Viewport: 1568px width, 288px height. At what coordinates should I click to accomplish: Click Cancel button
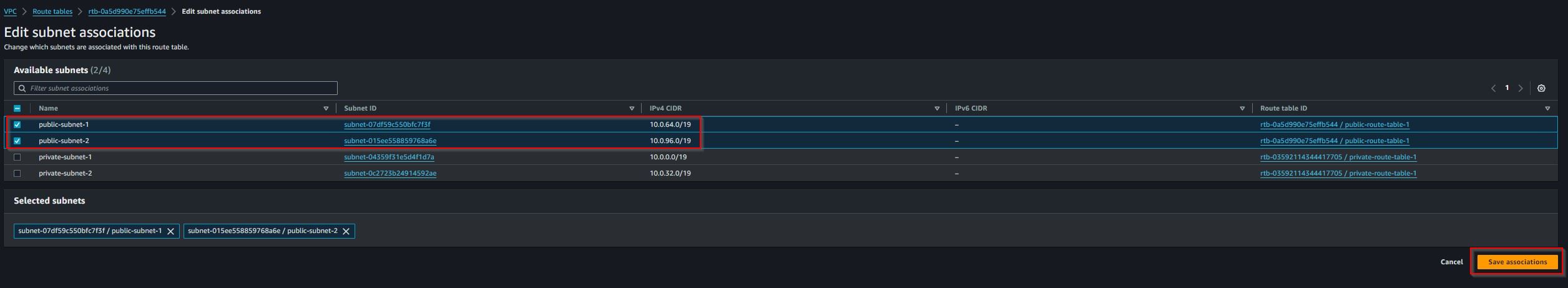1451,262
